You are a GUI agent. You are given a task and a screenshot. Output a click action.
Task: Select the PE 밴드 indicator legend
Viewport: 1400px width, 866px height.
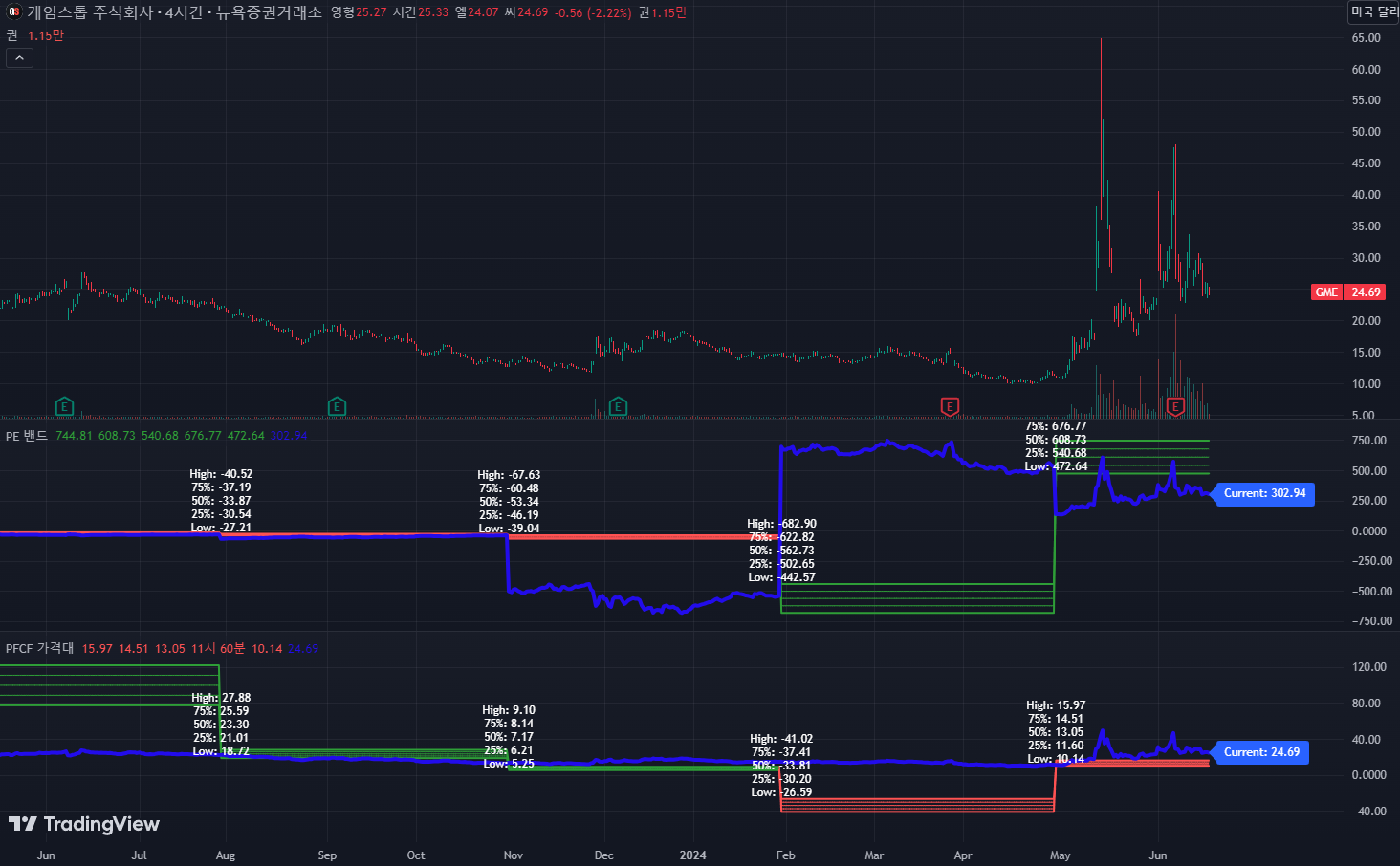27,436
